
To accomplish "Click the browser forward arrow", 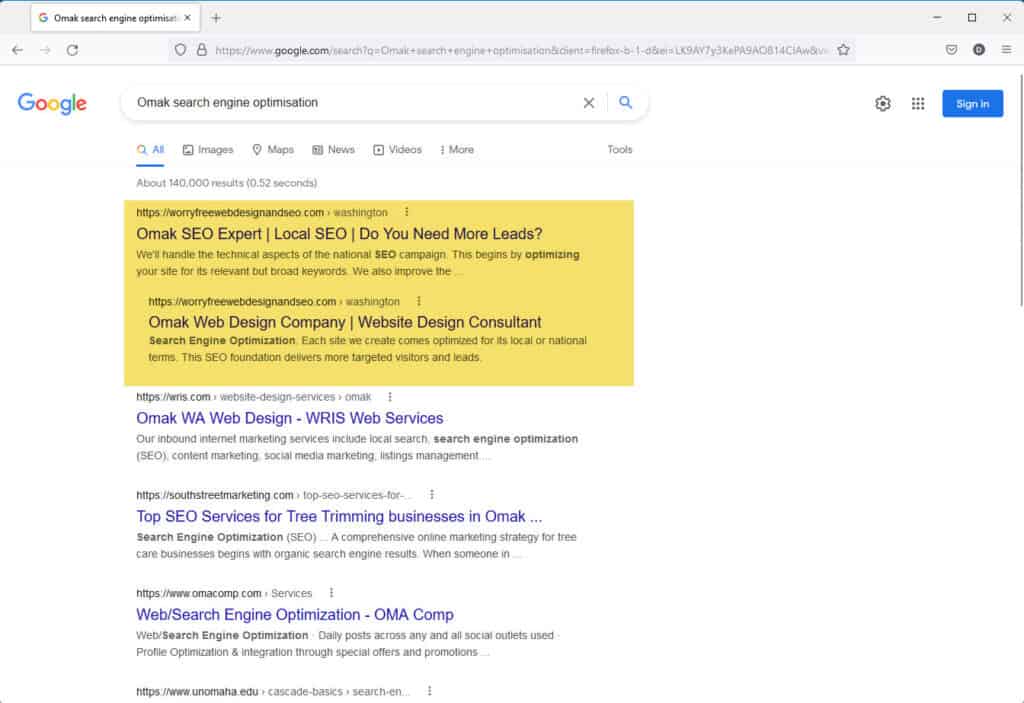I will (45, 50).
